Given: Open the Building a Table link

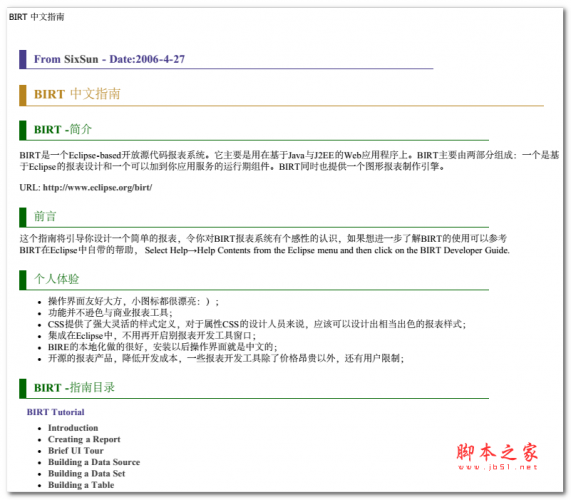Looking at the screenshot, I should click(81, 485).
